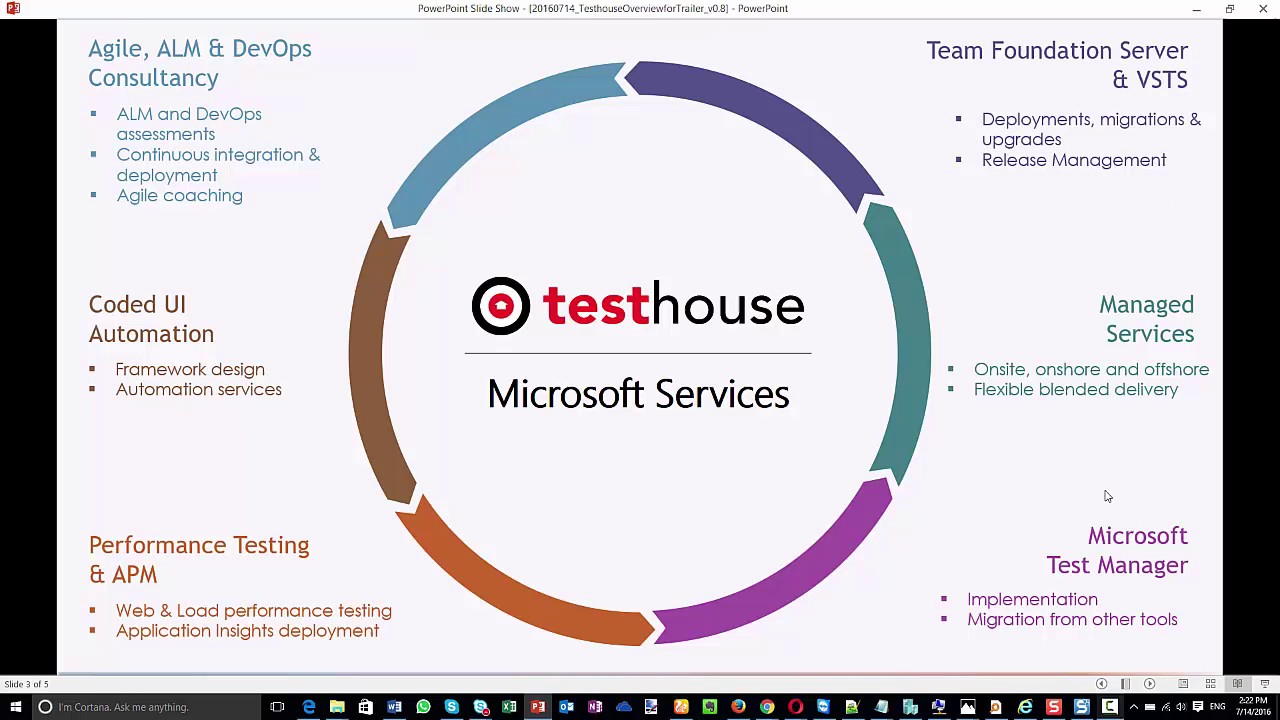Open red Snagit icon on taskbar

pos(1053,707)
